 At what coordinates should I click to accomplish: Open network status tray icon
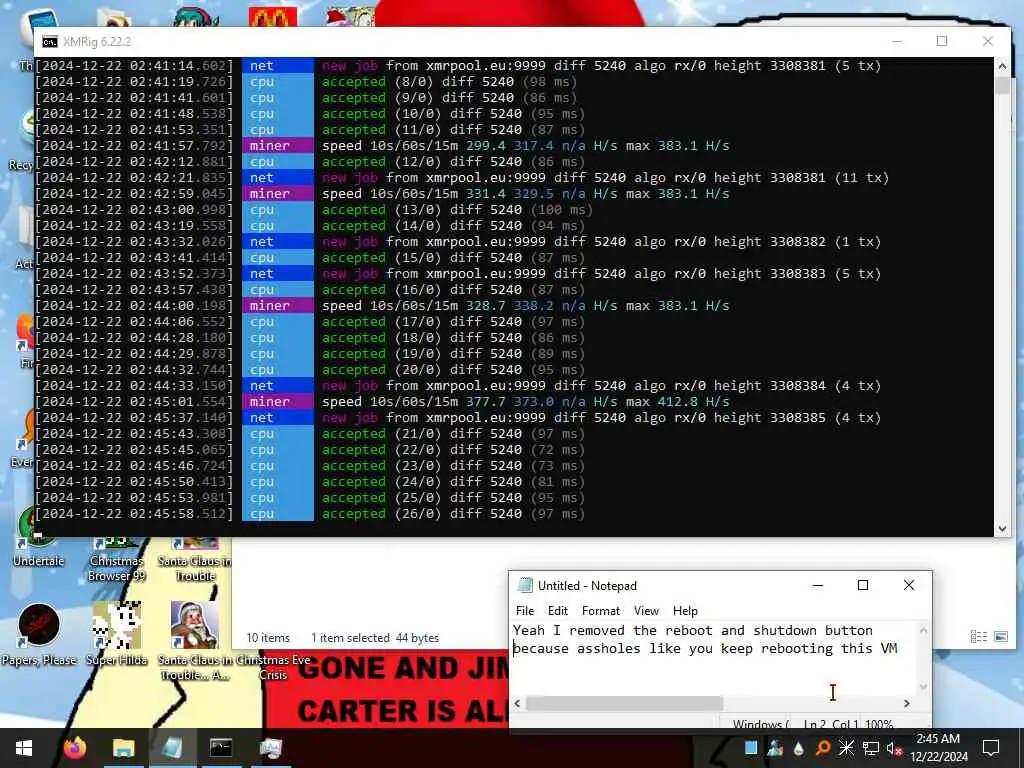(871, 748)
